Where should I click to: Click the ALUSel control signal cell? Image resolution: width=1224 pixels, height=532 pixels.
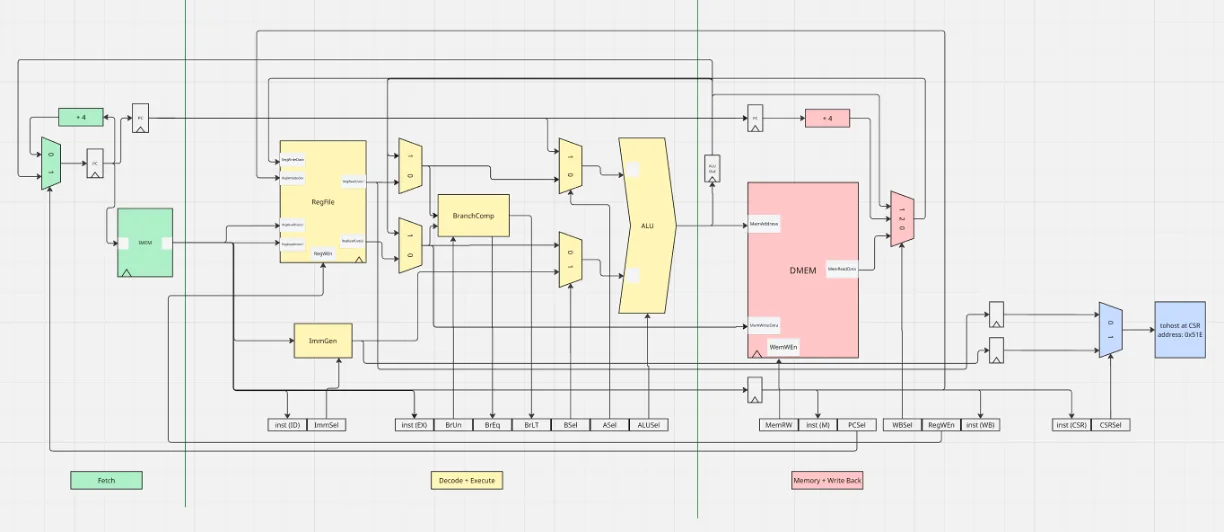coord(648,425)
